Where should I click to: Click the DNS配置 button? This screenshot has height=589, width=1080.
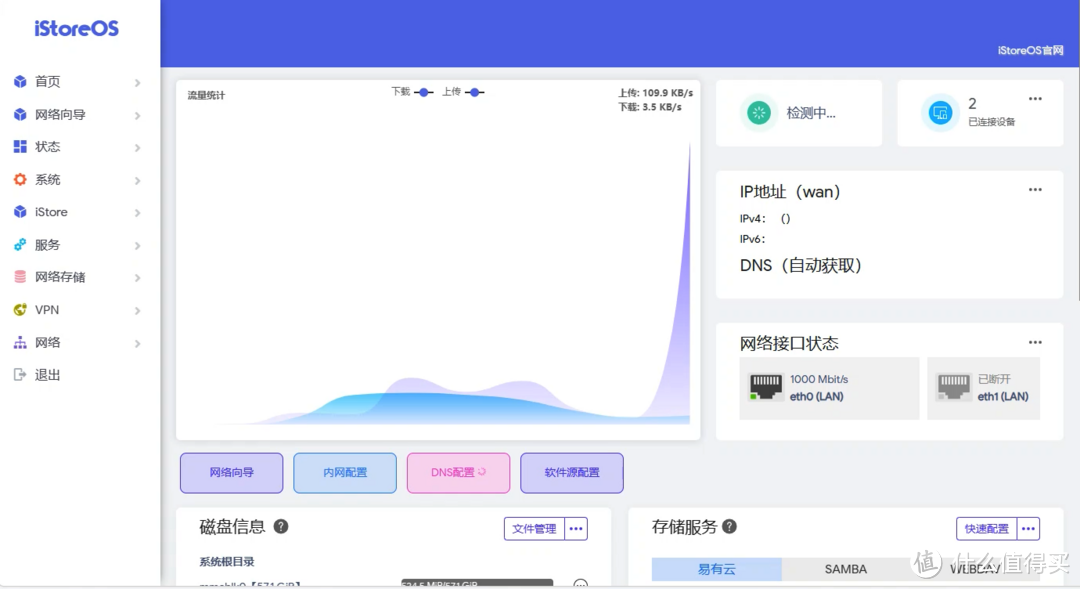pyautogui.click(x=458, y=473)
